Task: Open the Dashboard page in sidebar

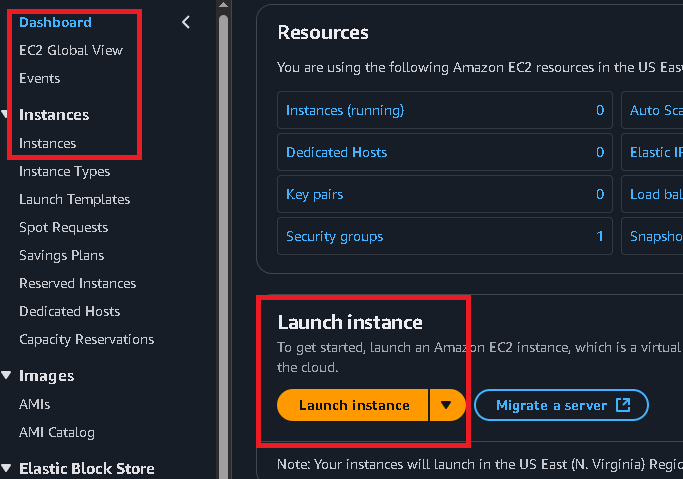Action: pos(55,22)
